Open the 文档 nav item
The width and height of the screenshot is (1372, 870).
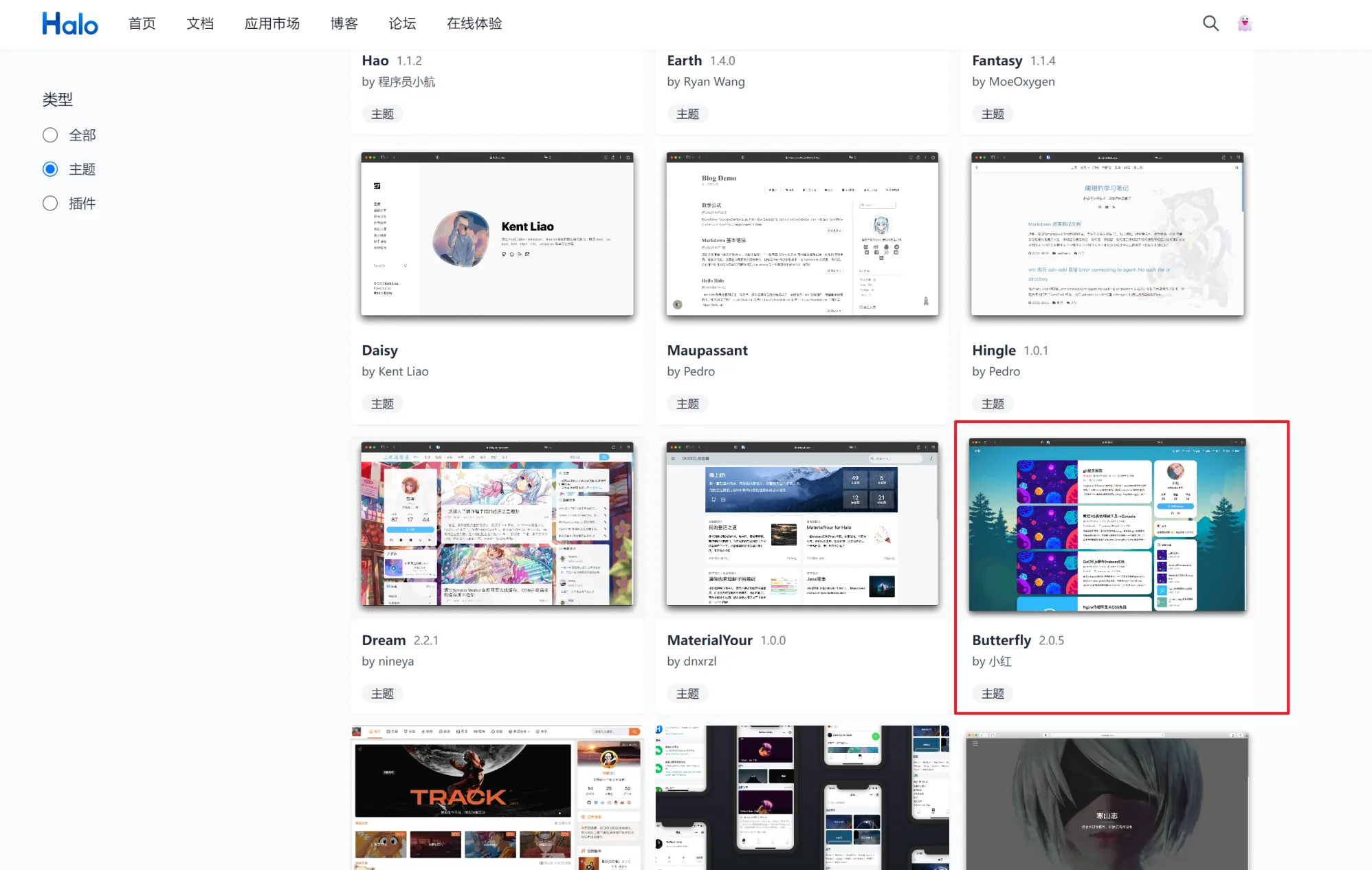pyautogui.click(x=200, y=24)
